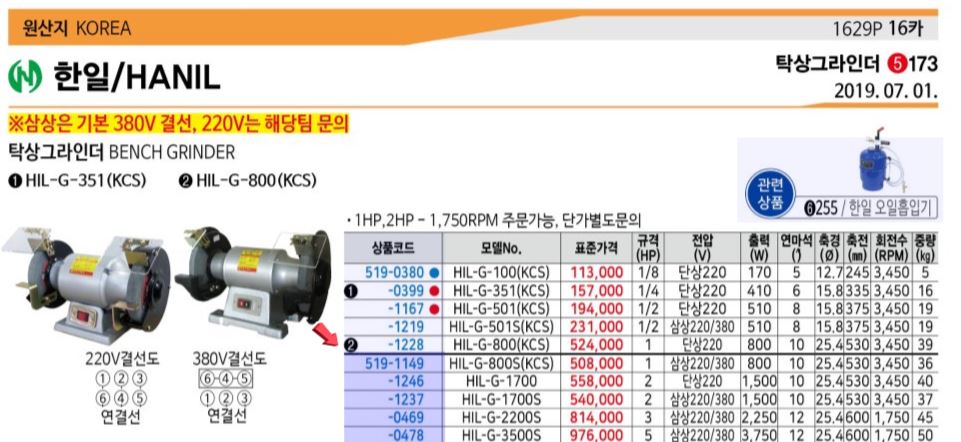Click the price 524,000
Viewport: 961px width, 442px height.
[x=597, y=345]
